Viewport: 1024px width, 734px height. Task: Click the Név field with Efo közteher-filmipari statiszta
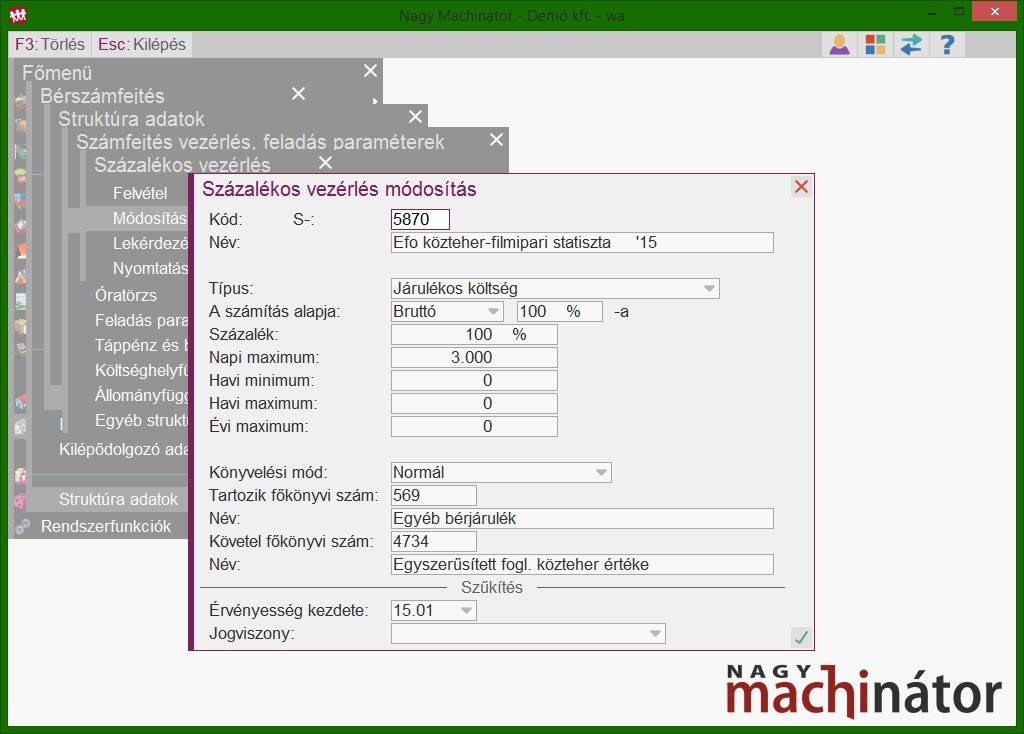point(582,242)
